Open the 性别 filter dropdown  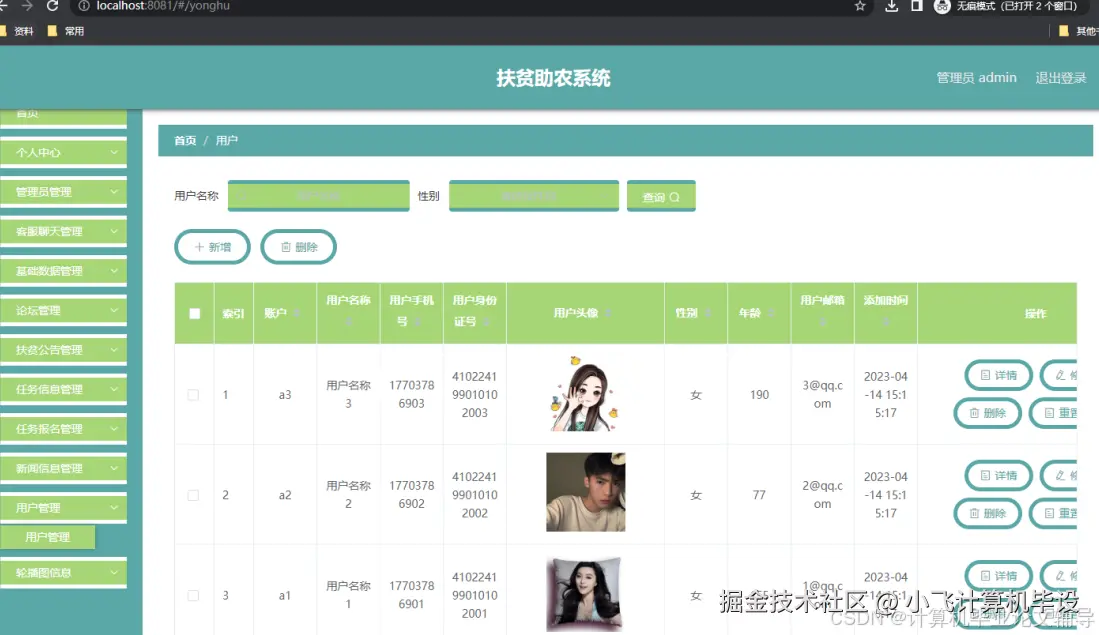click(x=533, y=196)
